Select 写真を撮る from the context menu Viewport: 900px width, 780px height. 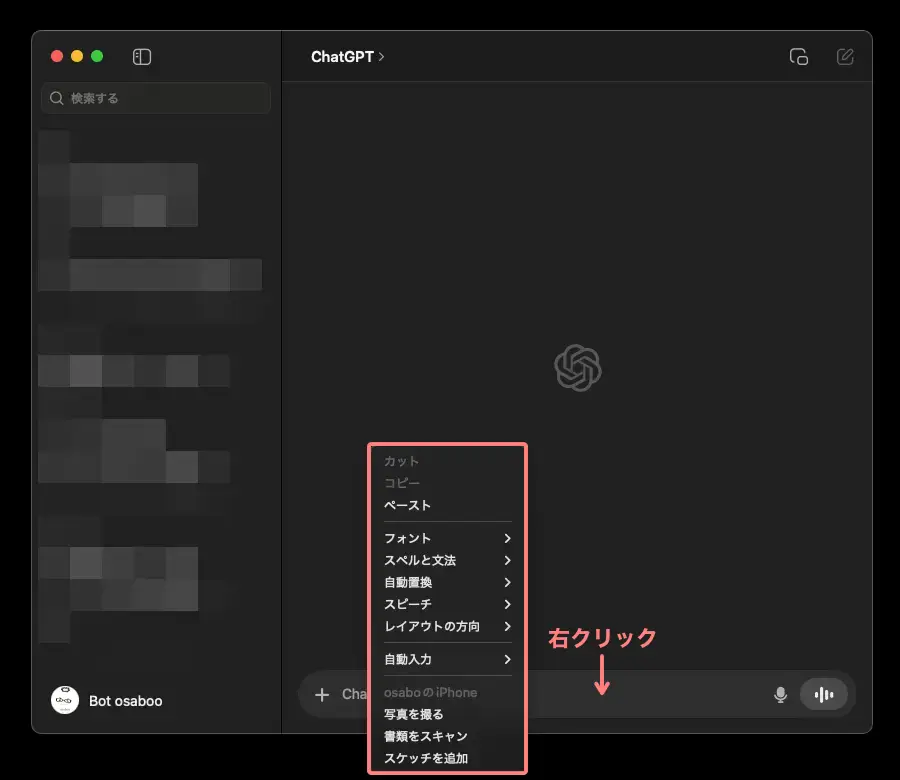point(447,714)
